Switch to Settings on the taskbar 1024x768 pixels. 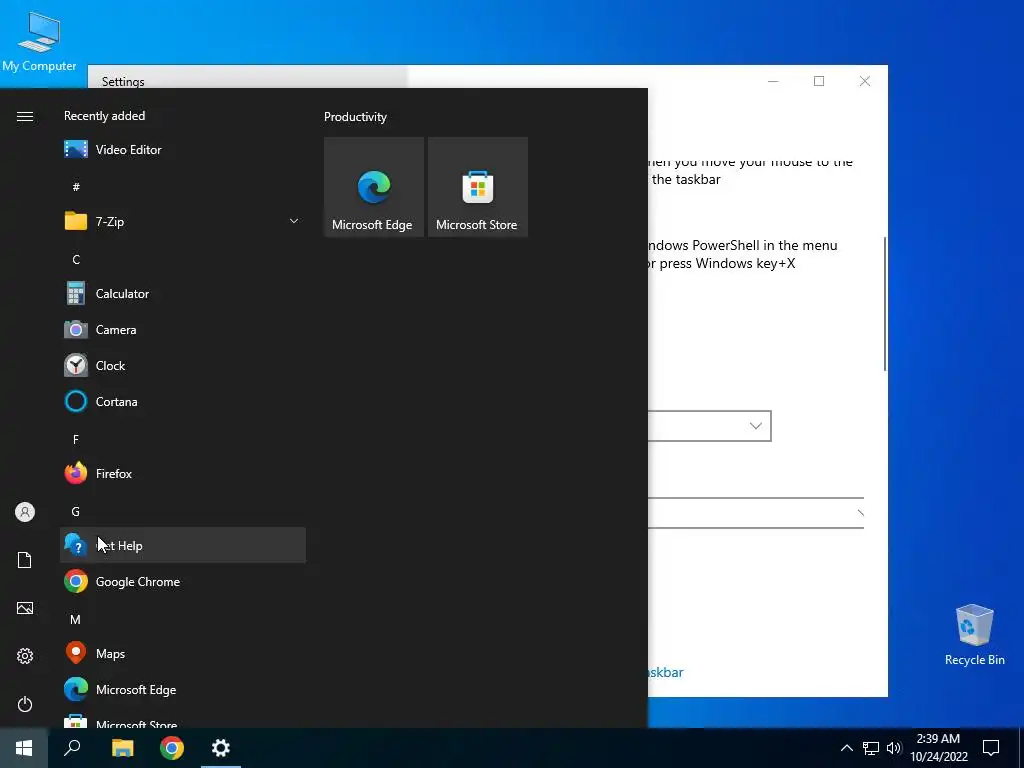point(221,748)
